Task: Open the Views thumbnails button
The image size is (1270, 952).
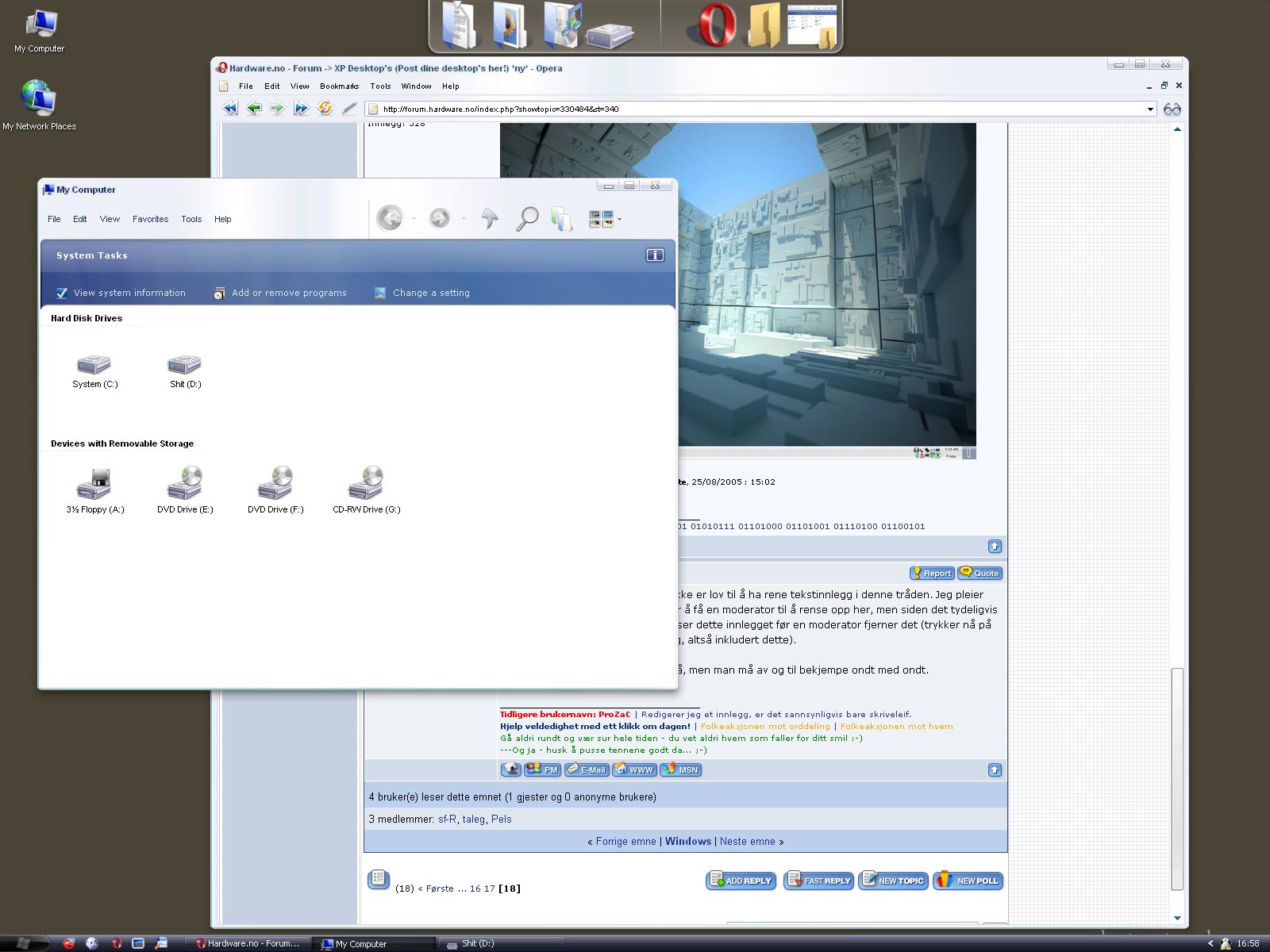Action: coord(601,219)
